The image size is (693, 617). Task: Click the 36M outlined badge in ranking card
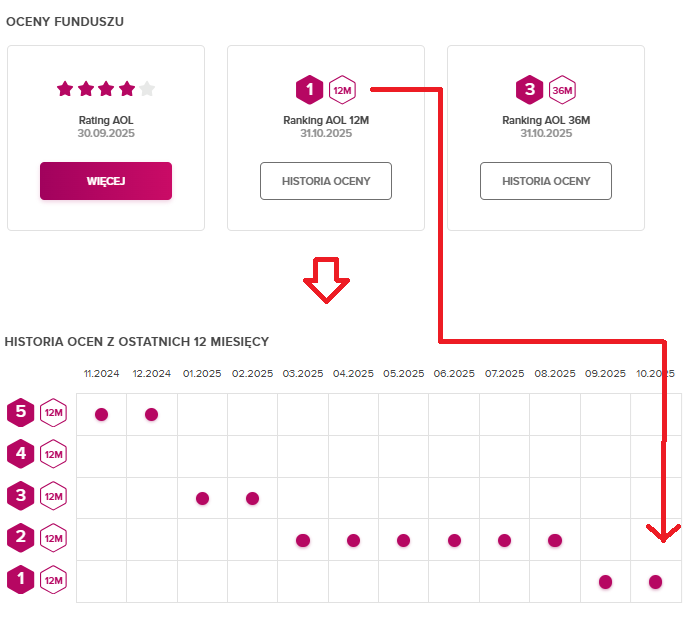(562, 90)
